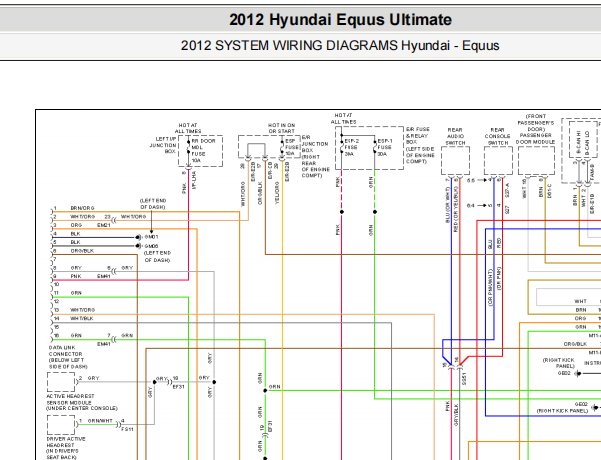Click the 'WHT/BLK' wire label at pin 14
The image size is (601, 460).
(82, 319)
